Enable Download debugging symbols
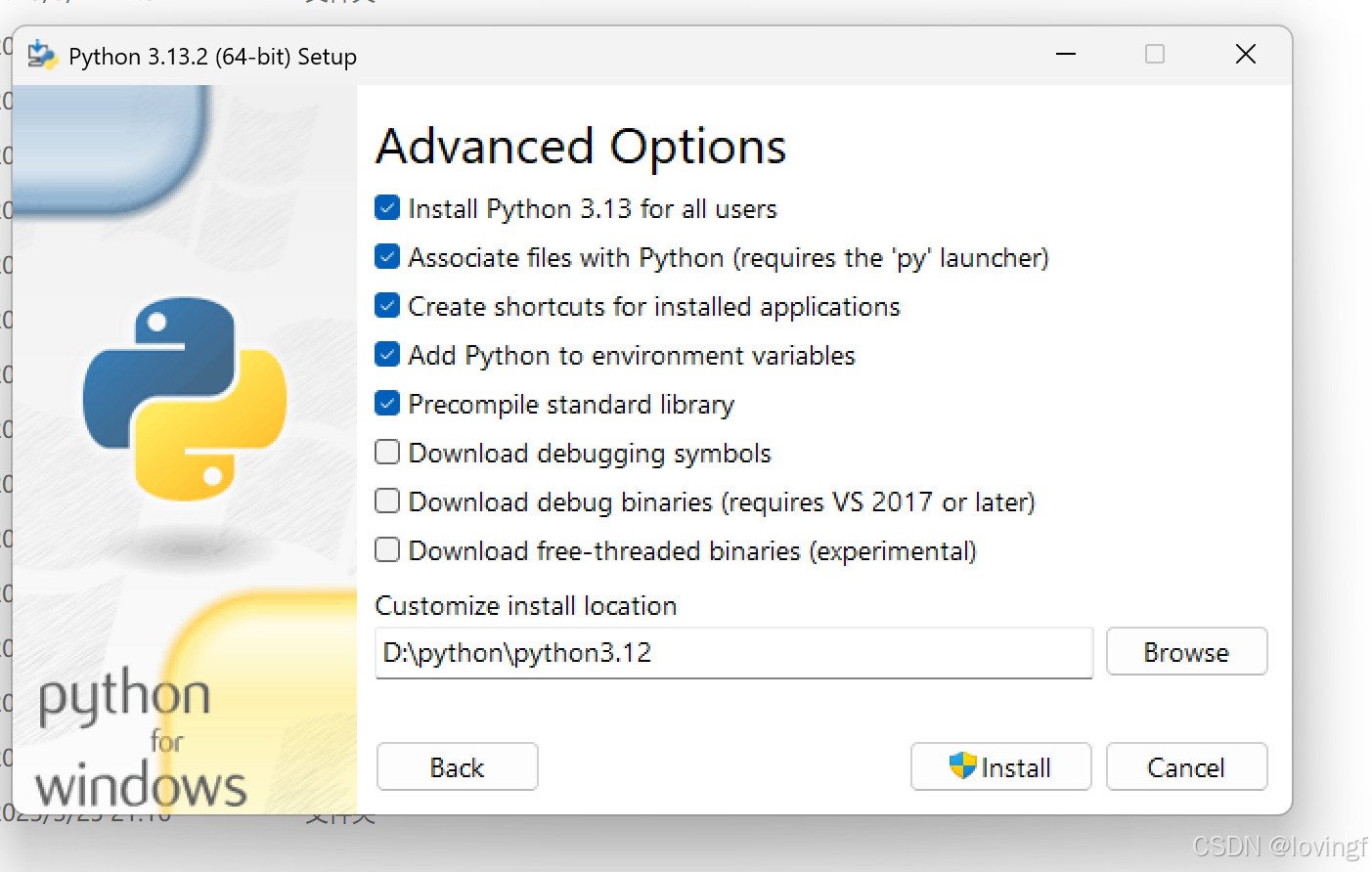The height and width of the screenshot is (872, 1372). (387, 453)
